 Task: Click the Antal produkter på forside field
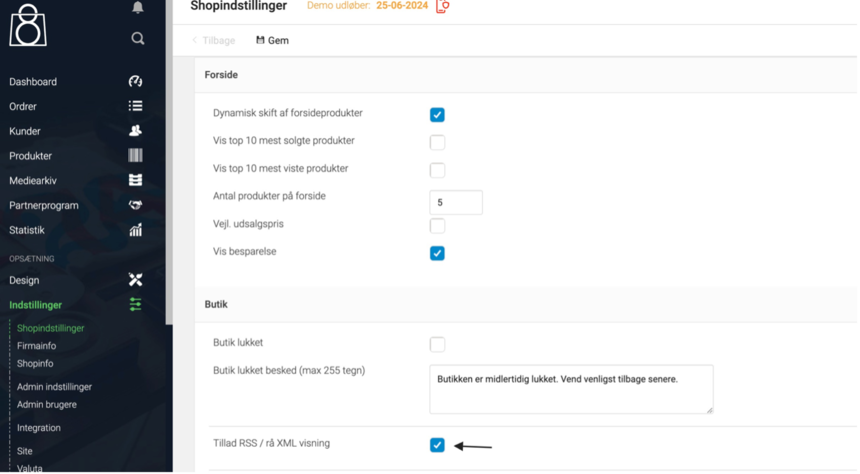click(456, 202)
